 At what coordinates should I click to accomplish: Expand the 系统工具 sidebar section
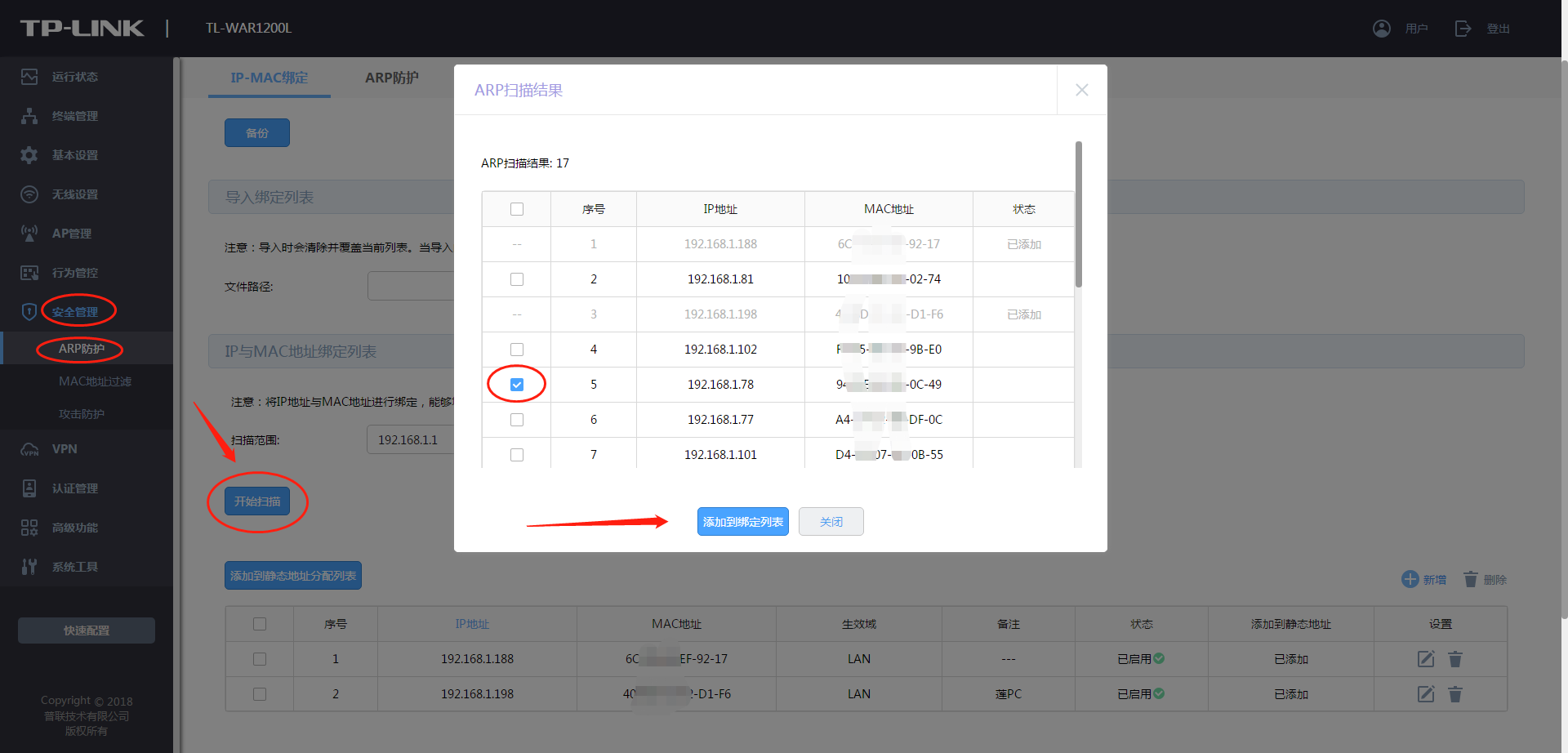(74, 567)
